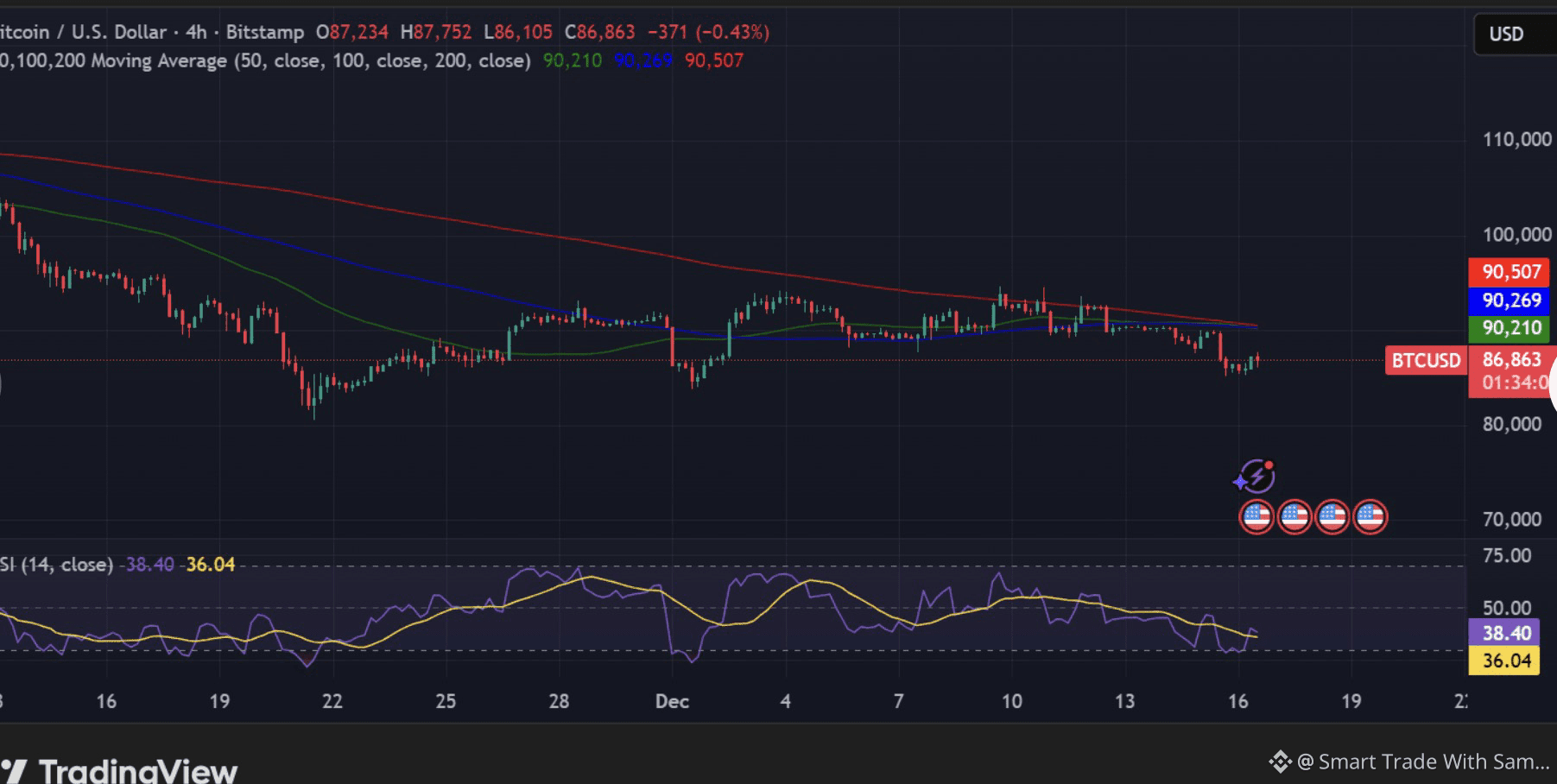Click the low value L86,105
Screen dimensions: 1557x784
point(518,32)
